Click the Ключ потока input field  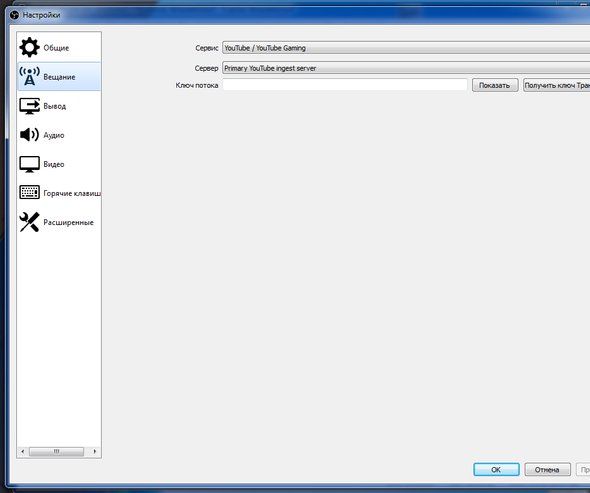(x=345, y=85)
